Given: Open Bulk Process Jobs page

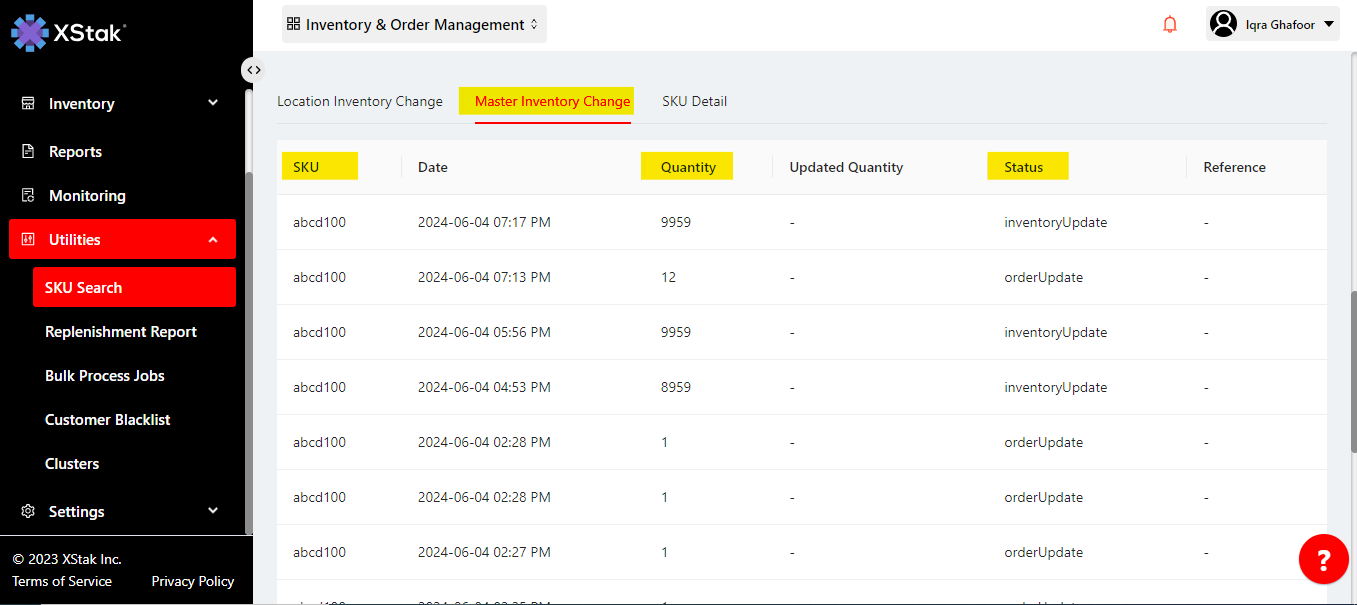Looking at the screenshot, I should (105, 376).
